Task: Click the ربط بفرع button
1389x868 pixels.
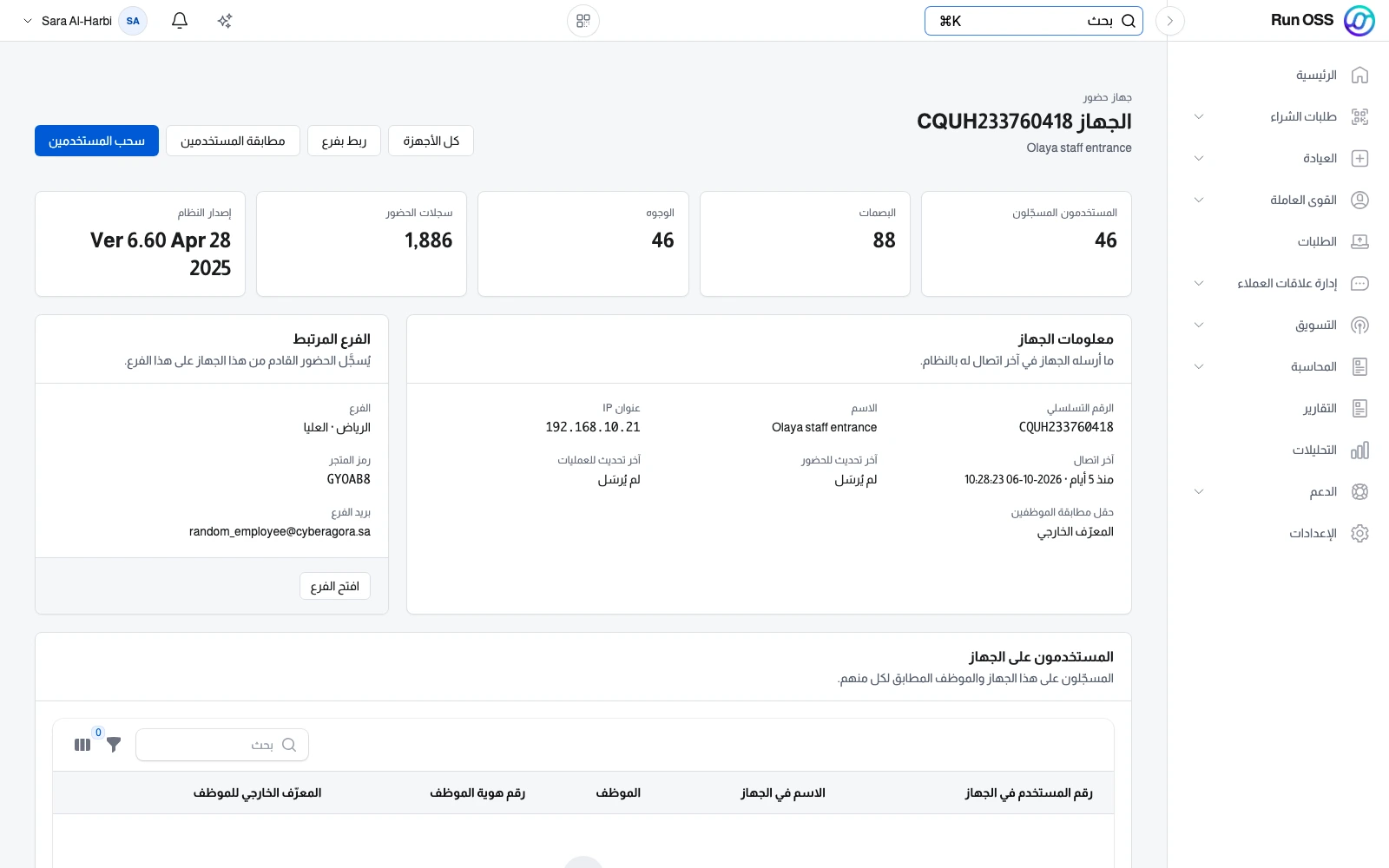Action: (x=344, y=141)
